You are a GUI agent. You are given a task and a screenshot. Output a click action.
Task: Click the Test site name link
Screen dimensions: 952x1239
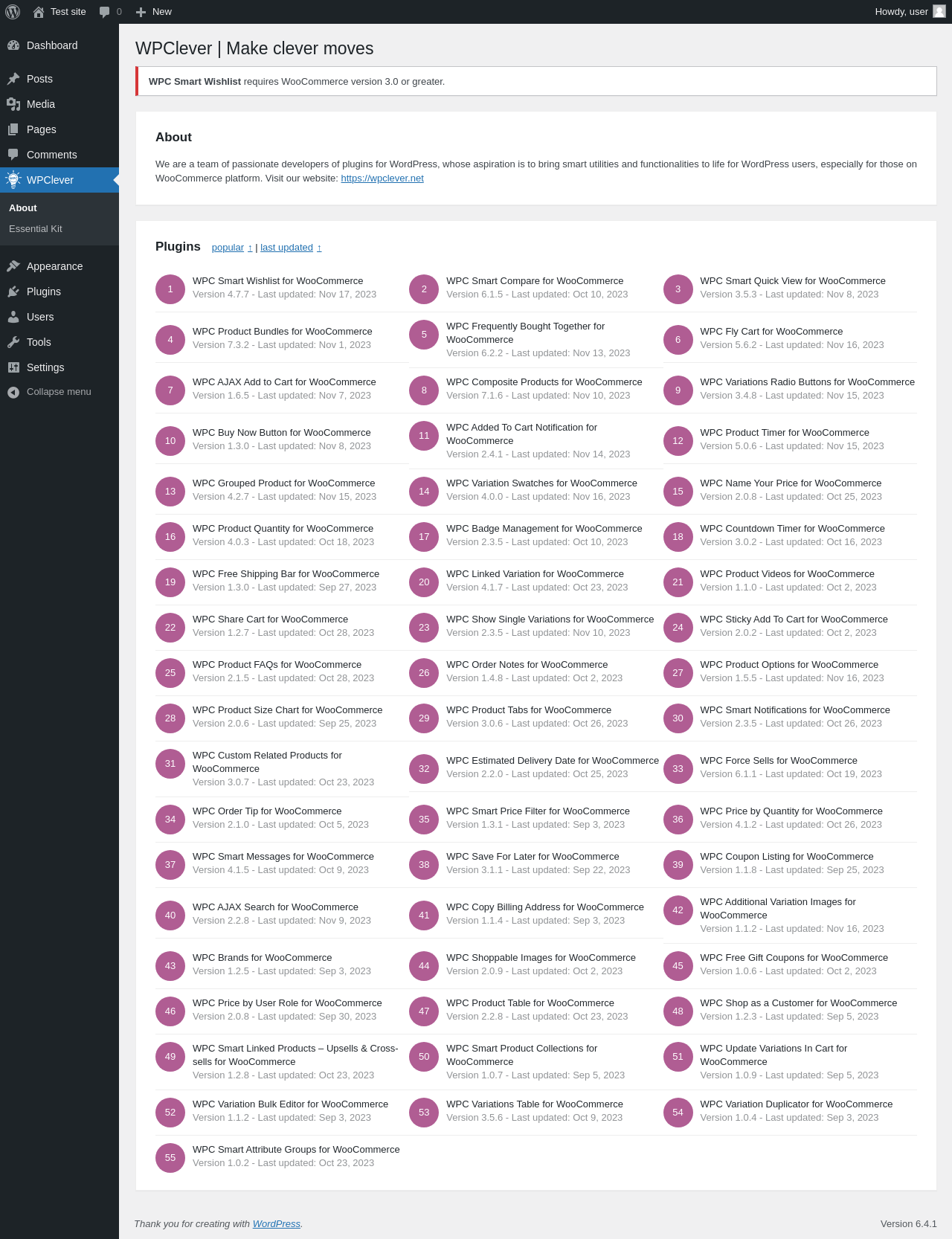pos(68,12)
